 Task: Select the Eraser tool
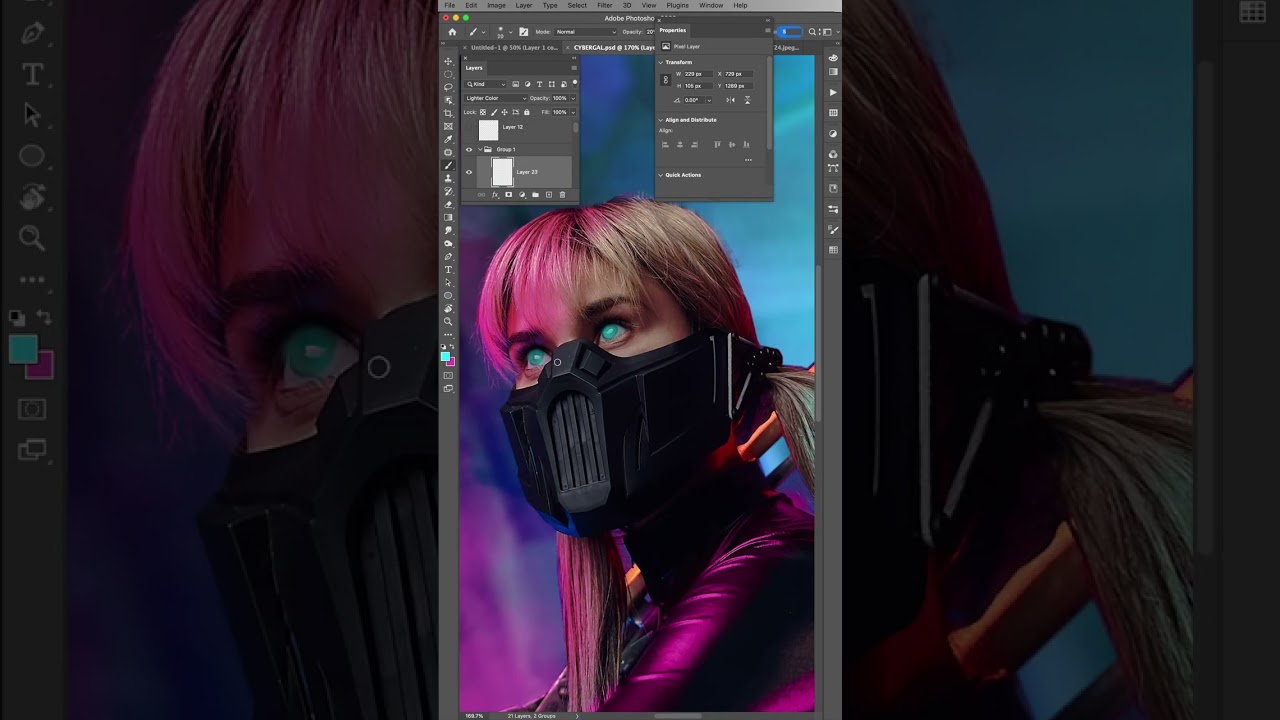click(448, 204)
